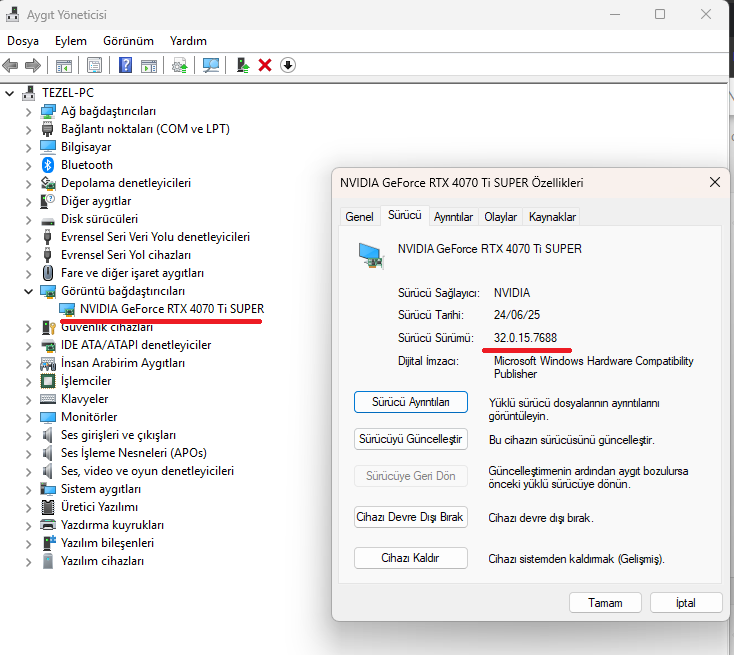The width and height of the screenshot is (734, 655).
Task: Expand Ses İşleme Nesneleri (APOs)
Action: (x=29, y=453)
